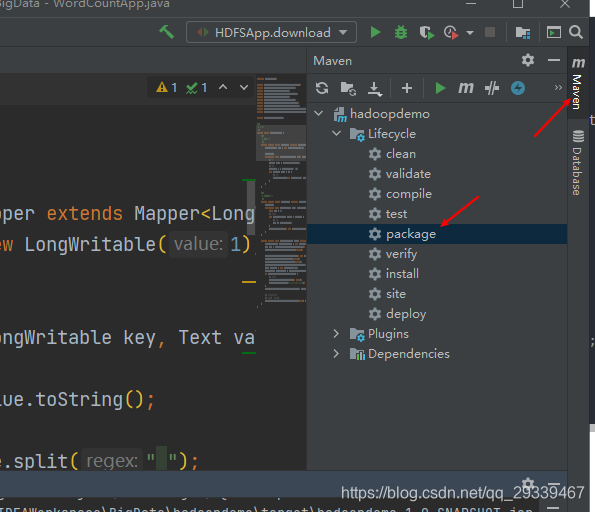Reload all Maven projects icon
The image size is (595, 512).
[322, 88]
